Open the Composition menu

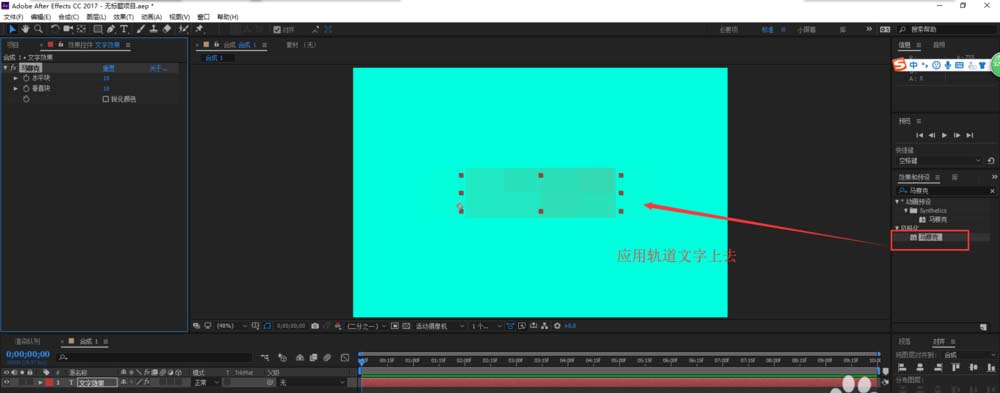tap(68, 17)
